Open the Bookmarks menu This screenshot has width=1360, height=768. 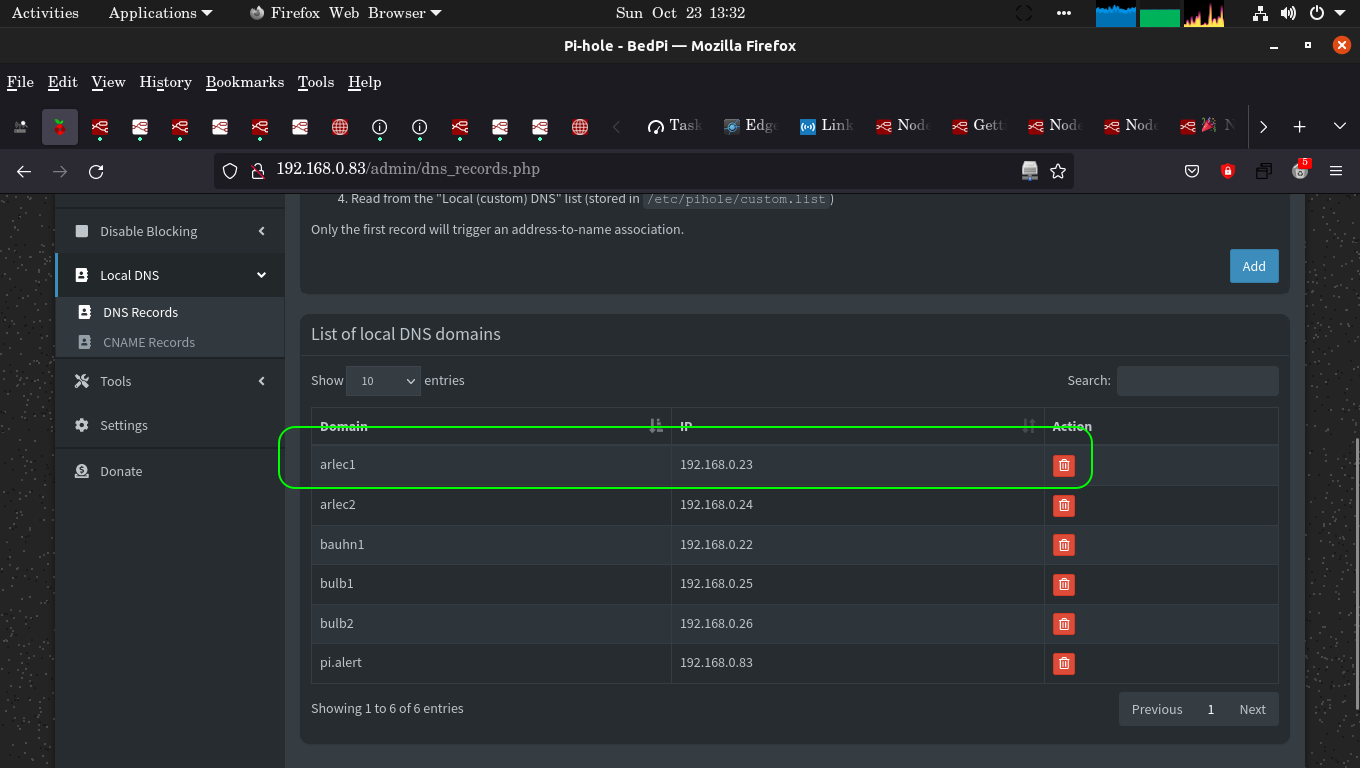(x=245, y=82)
